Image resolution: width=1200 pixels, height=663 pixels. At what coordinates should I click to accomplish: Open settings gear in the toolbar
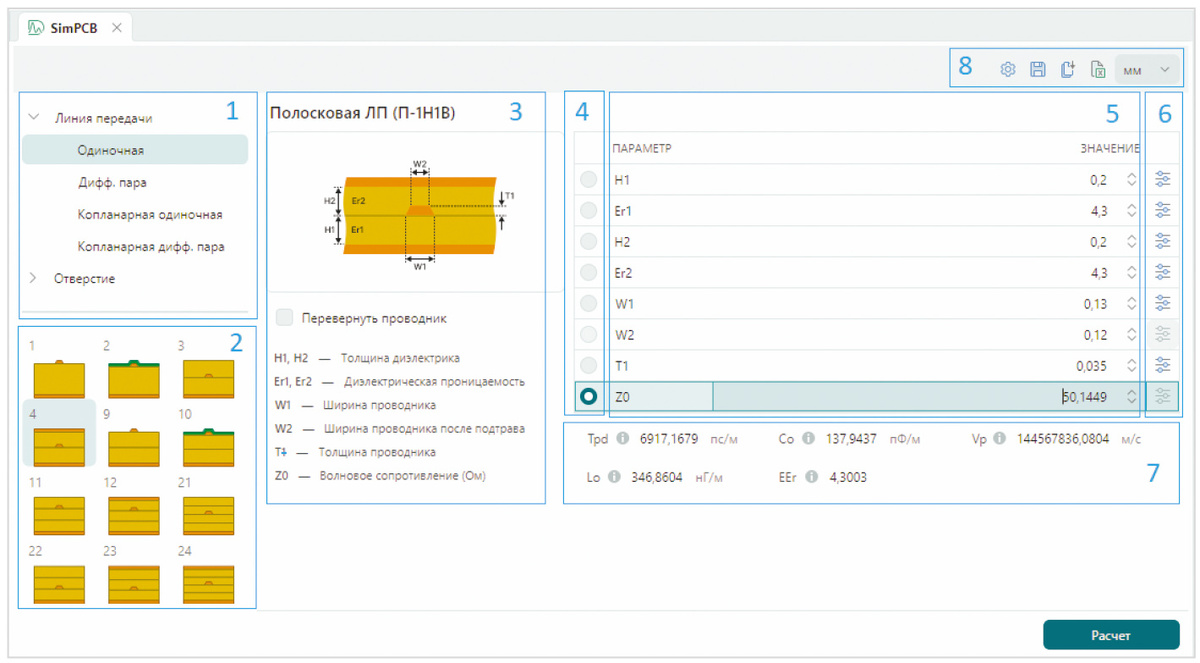click(x=1008, y=70)
